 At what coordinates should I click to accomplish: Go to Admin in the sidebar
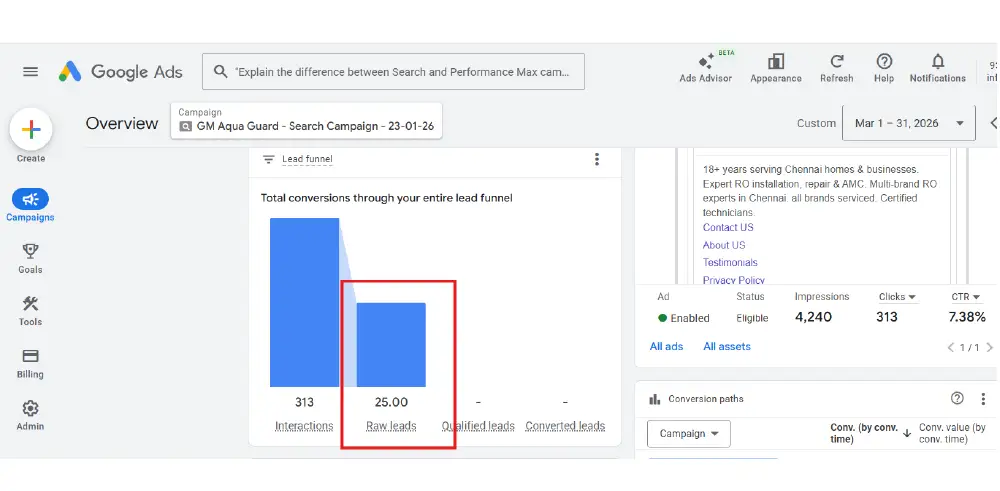tap(30, 414)
